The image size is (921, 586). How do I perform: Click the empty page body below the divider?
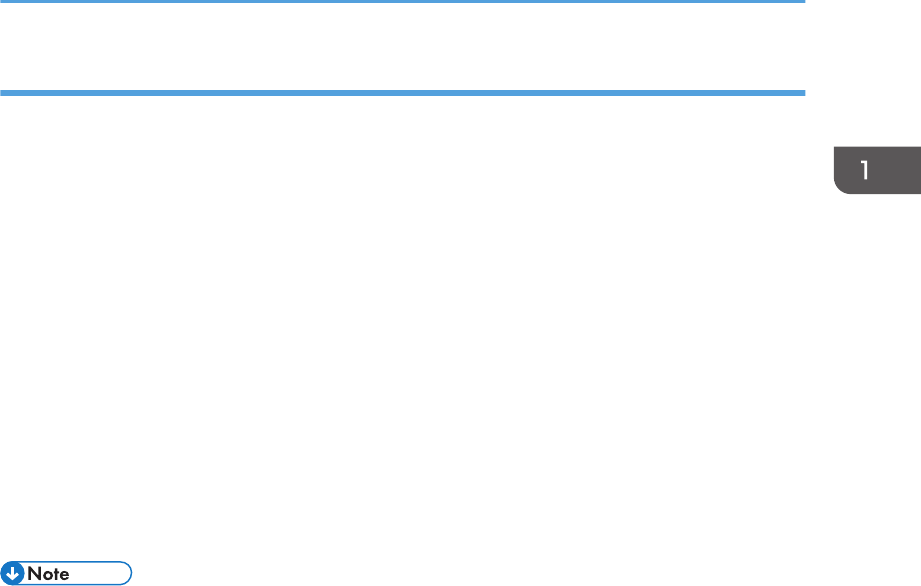click(x=402, y=323)
